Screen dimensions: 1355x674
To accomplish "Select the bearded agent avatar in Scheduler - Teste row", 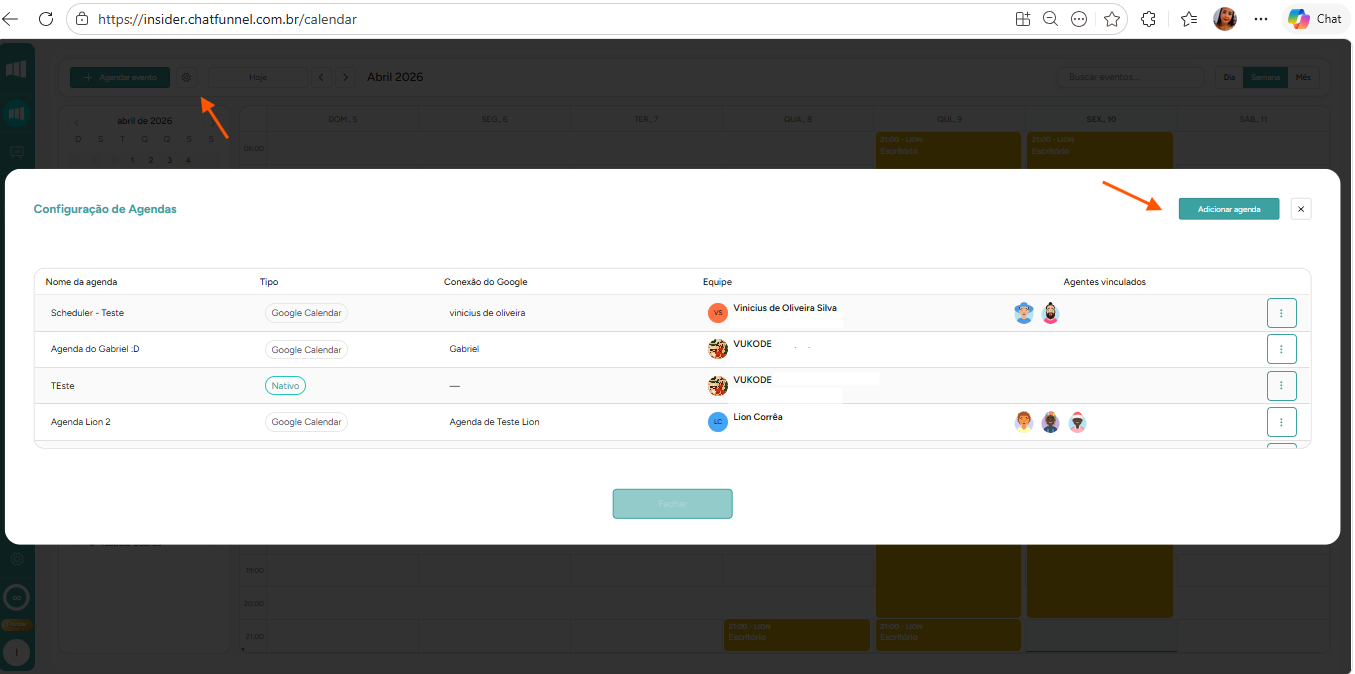I will [1050, 313].
